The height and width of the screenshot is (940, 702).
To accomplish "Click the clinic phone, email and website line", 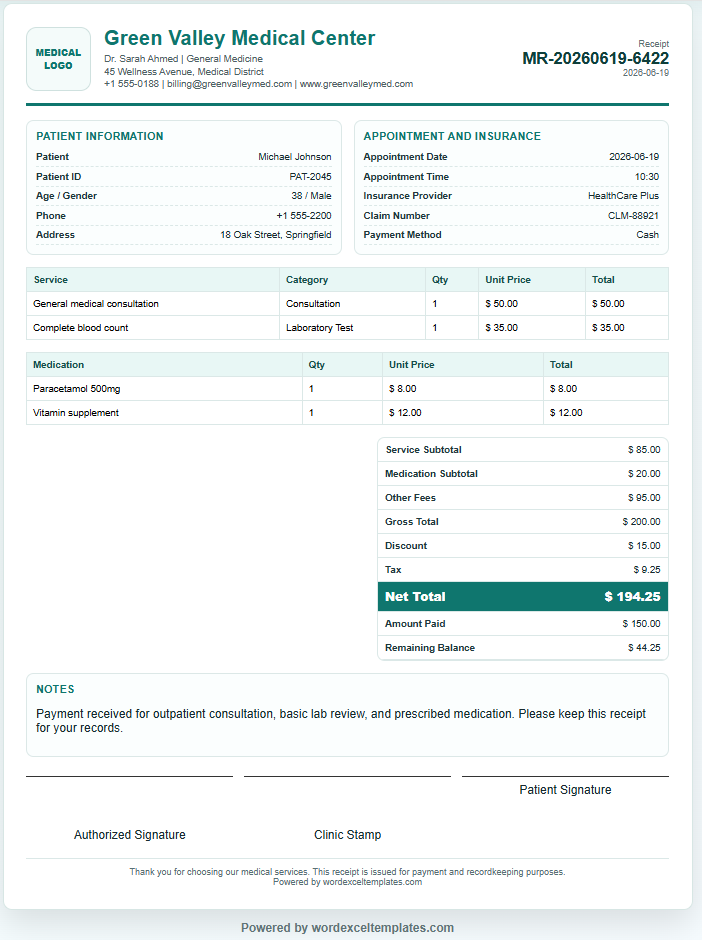I will pyautogui.click(x=258, y=84).
